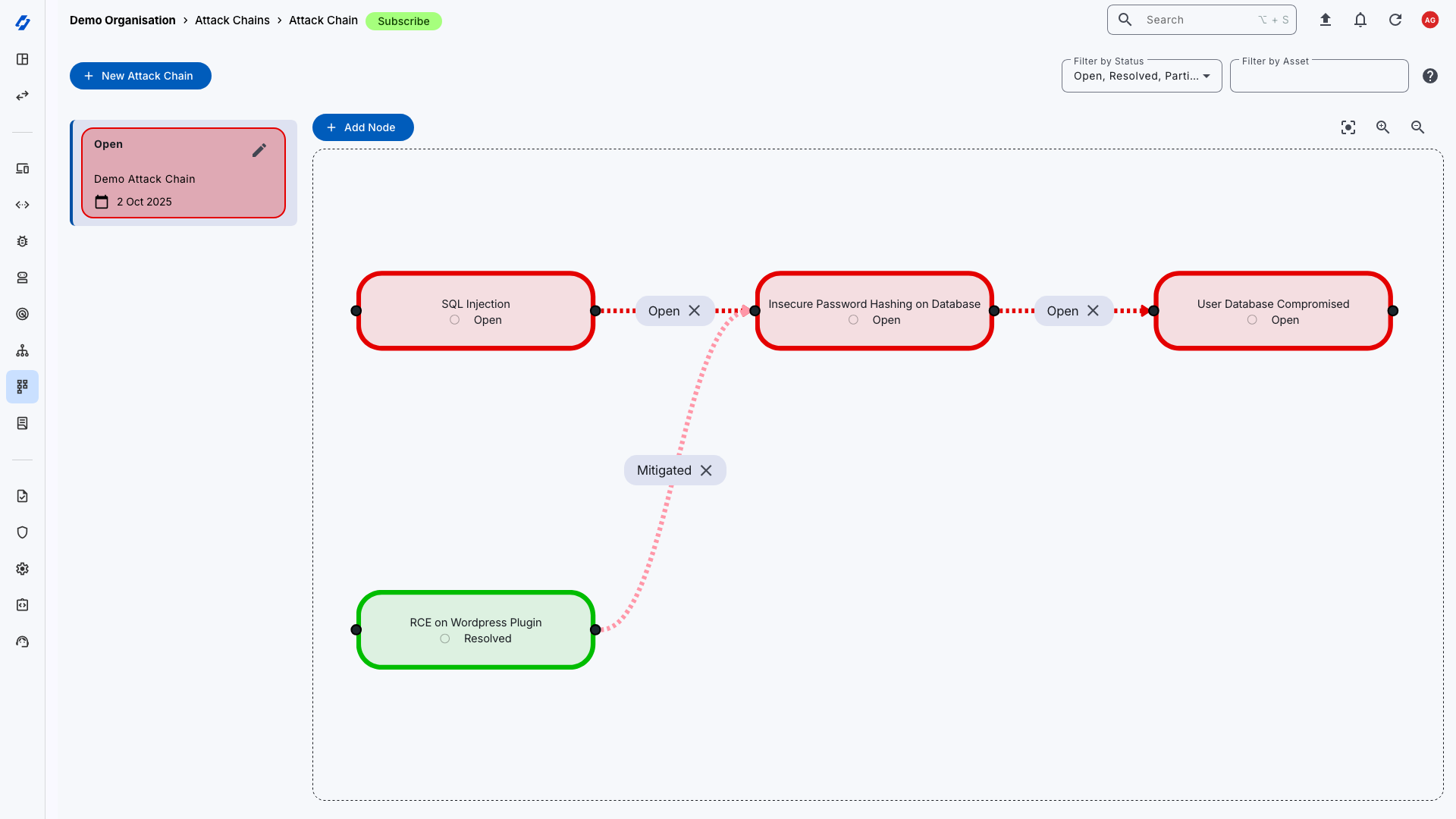Select the radio circle on User Database Compromised
The image size is (1456, 819).
pos(1252,320)
